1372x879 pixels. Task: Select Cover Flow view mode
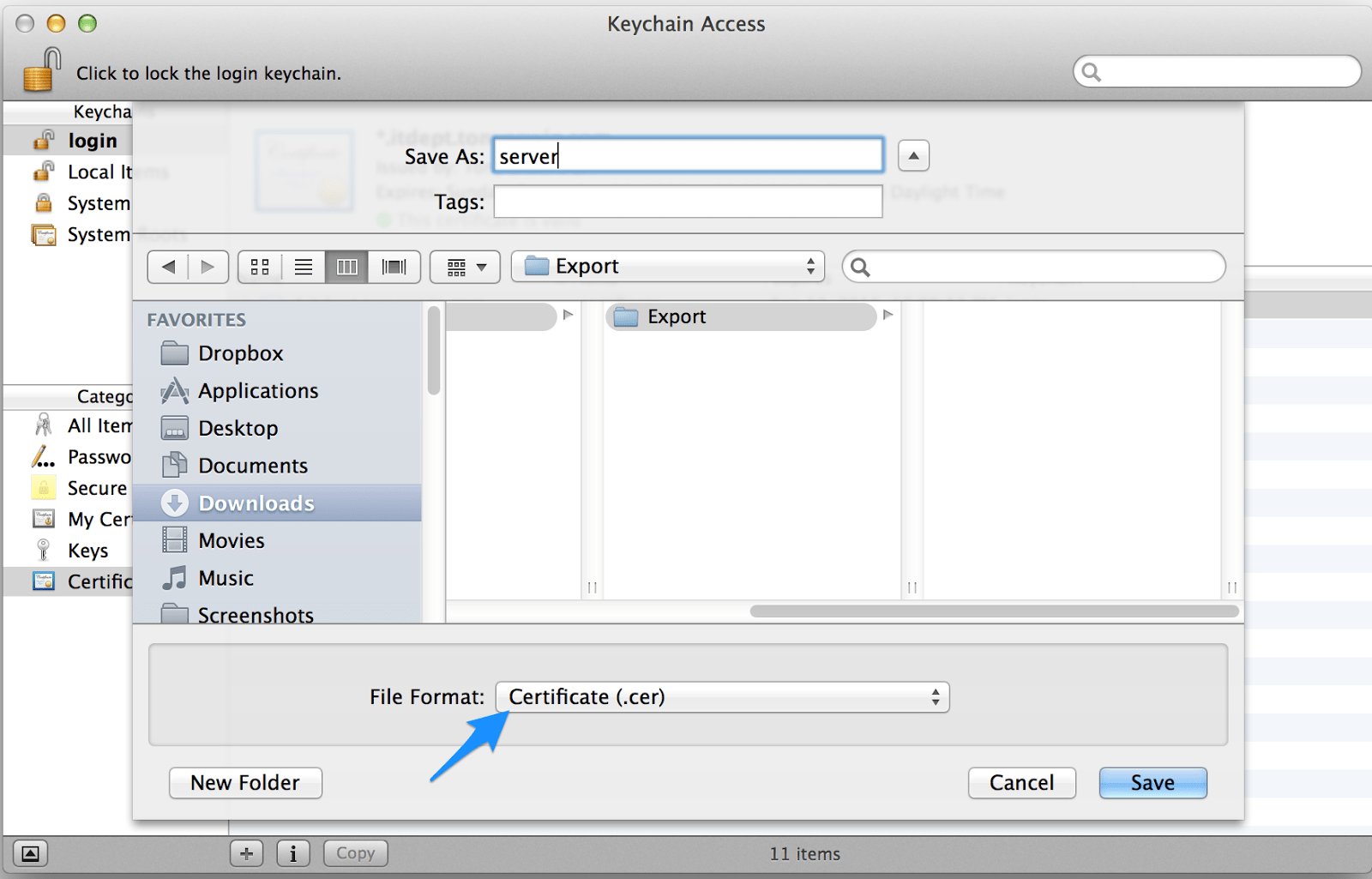pos(393,266)
